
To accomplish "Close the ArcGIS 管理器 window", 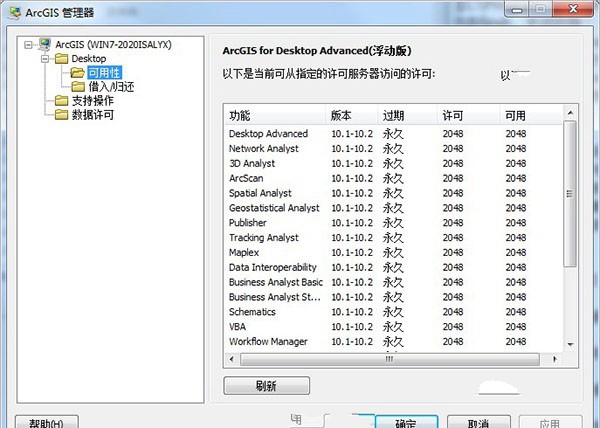I will [573, 9].
